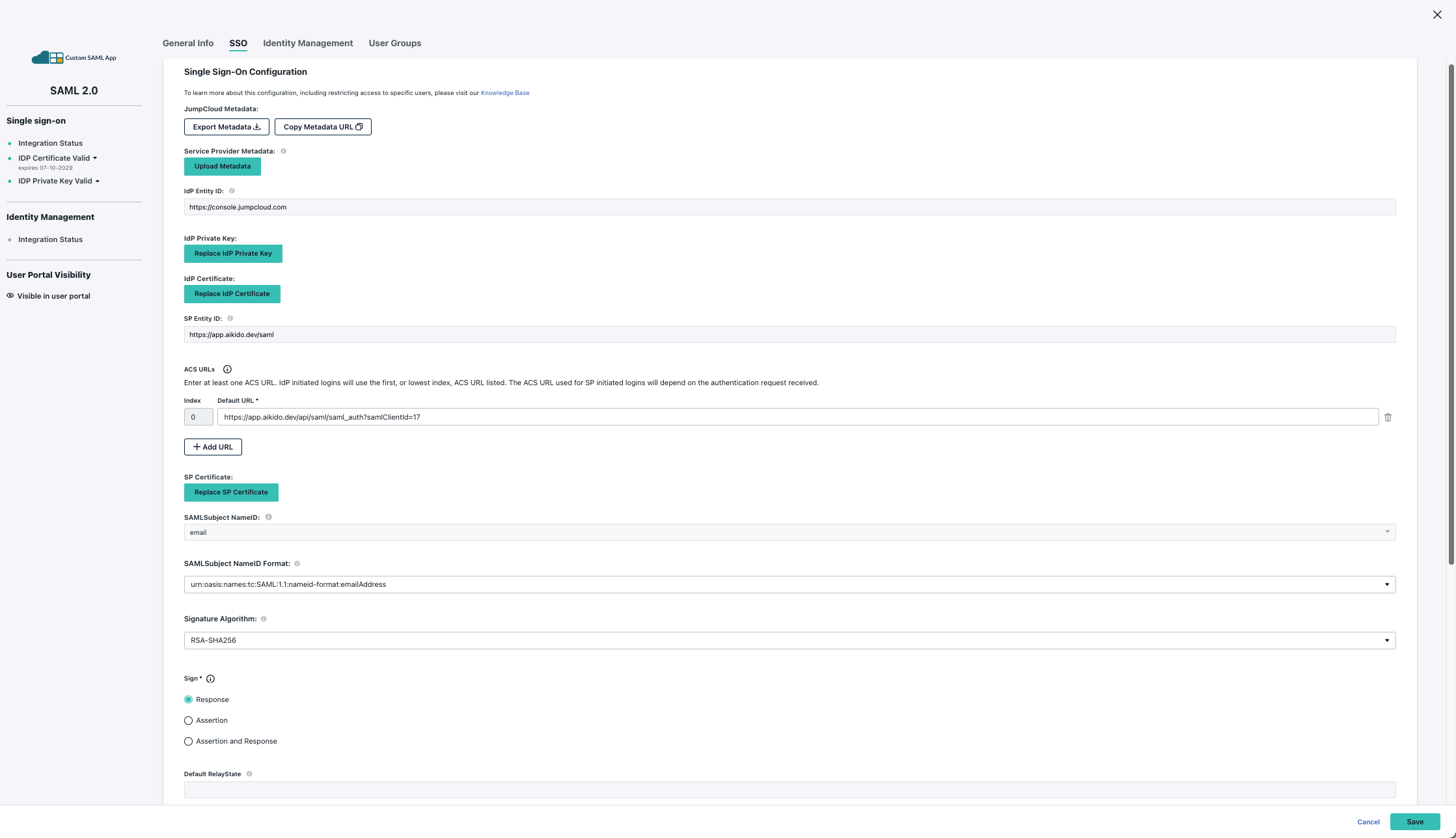The width and height of the screenshot is (1456, 838).
Task: Click the Custom SAML App logo
Action: pos(74,58)
